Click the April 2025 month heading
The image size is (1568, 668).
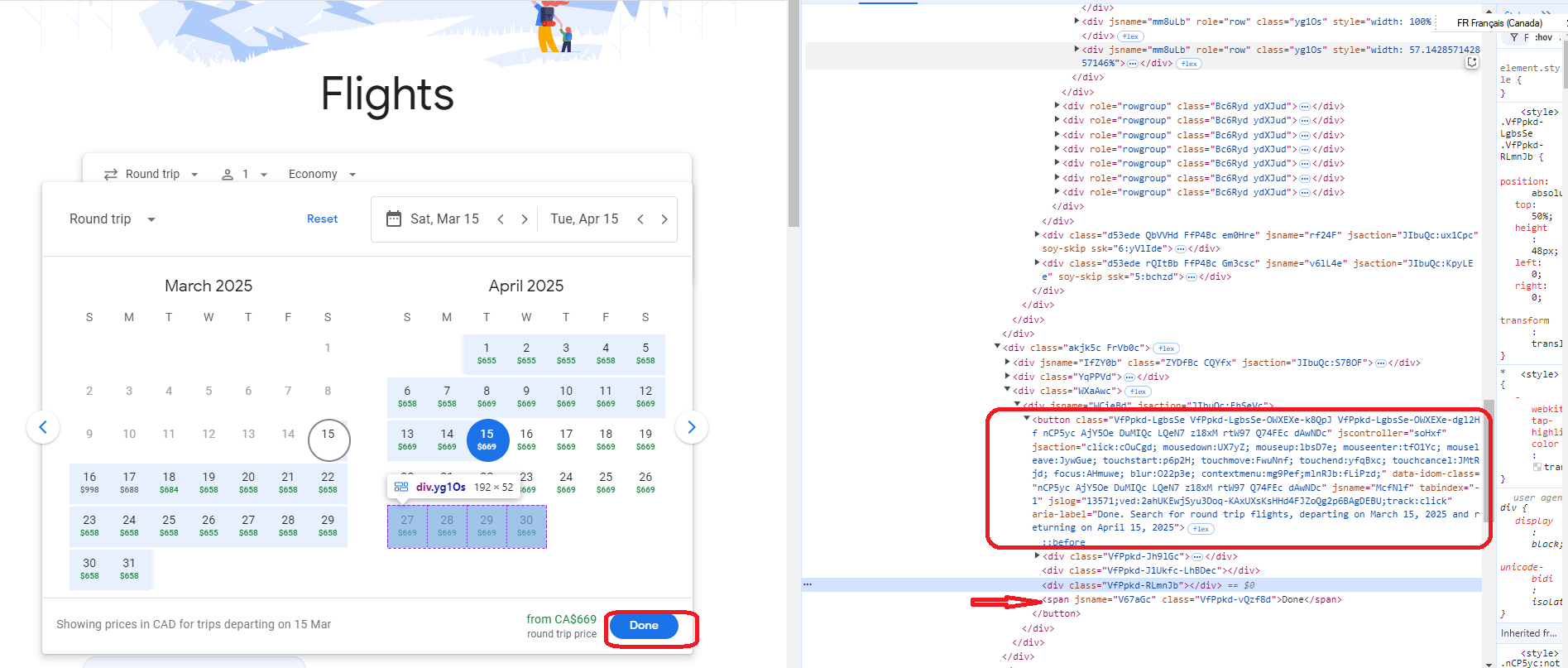[x=526, y=286]
